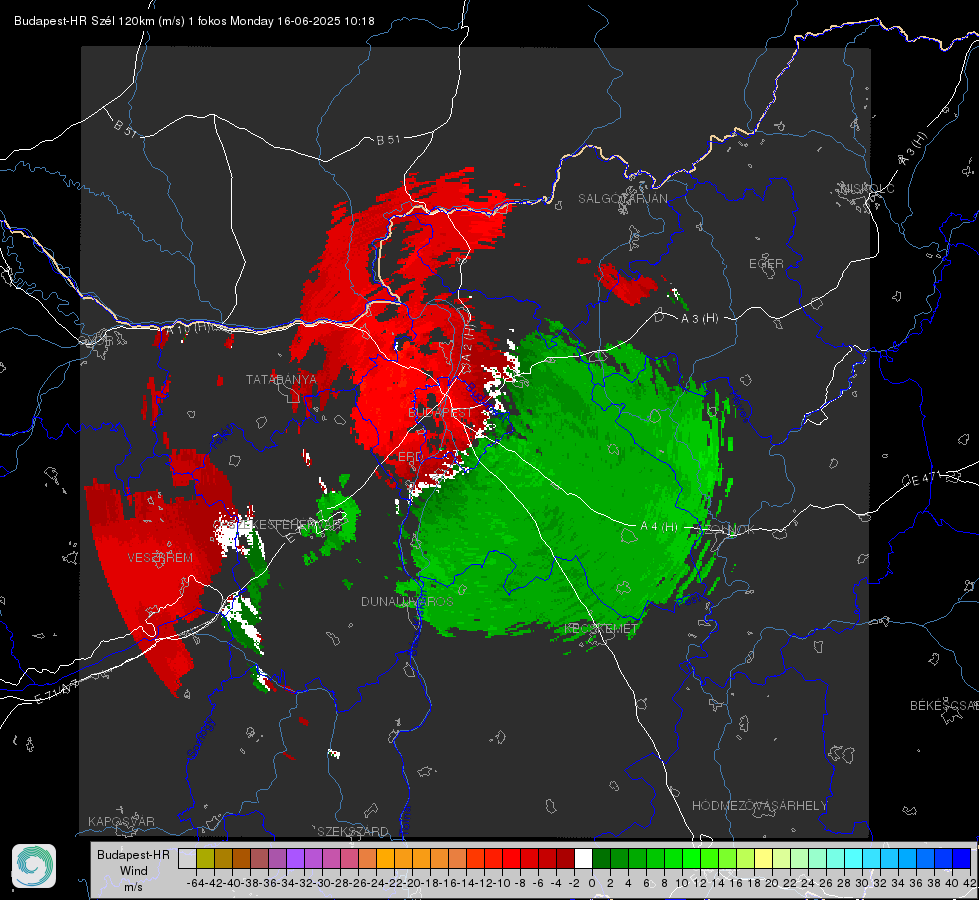Select the KECSKEMÉT city label
This screenshot has height=900, width=979.
coord(601,628)
